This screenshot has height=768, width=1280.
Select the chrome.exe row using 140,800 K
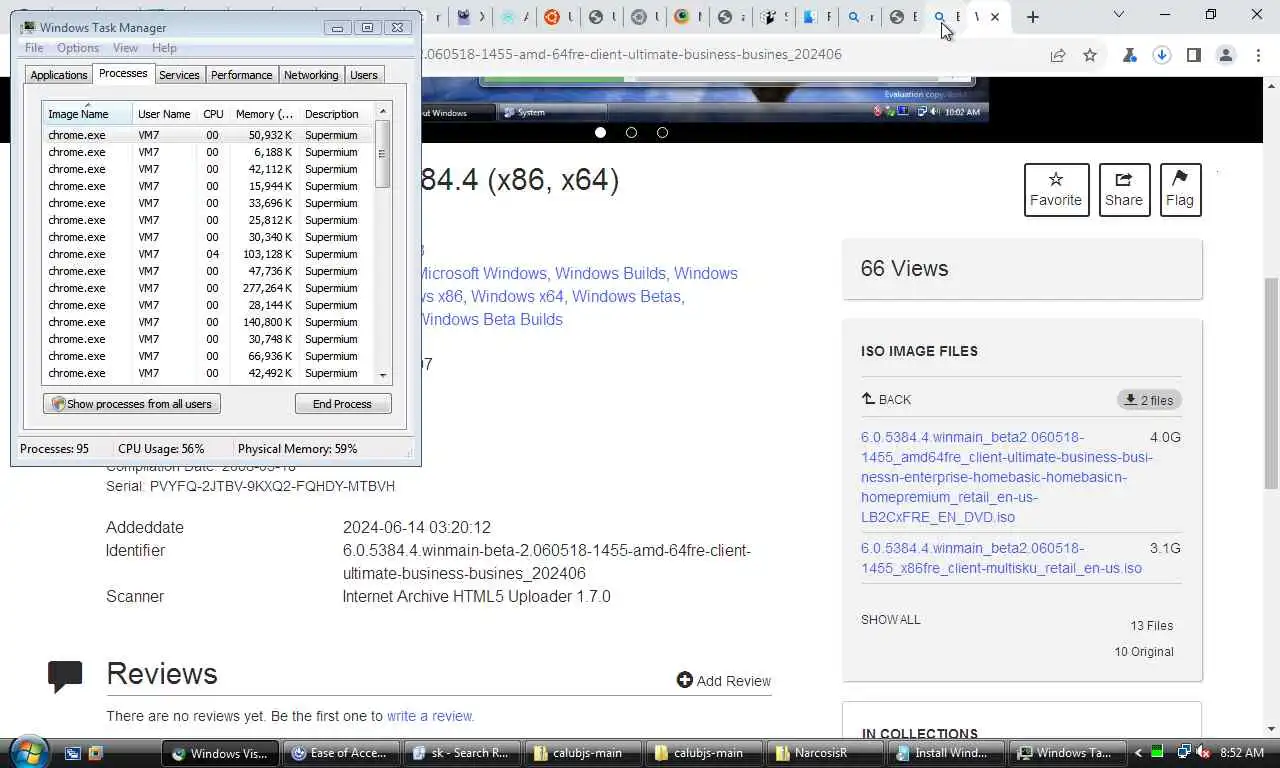[208, 322]
